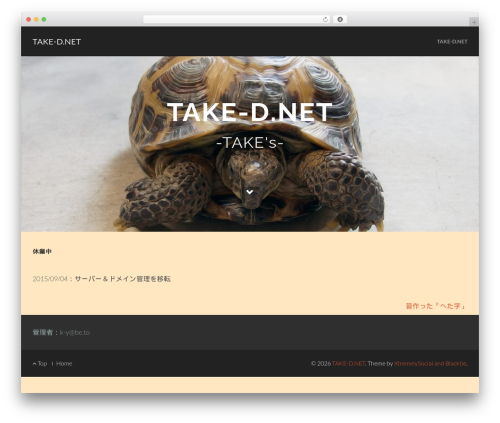Open the TAKE-D.NET menu item at header right
This screenshot has width=500, height=423.
point(452,42)
